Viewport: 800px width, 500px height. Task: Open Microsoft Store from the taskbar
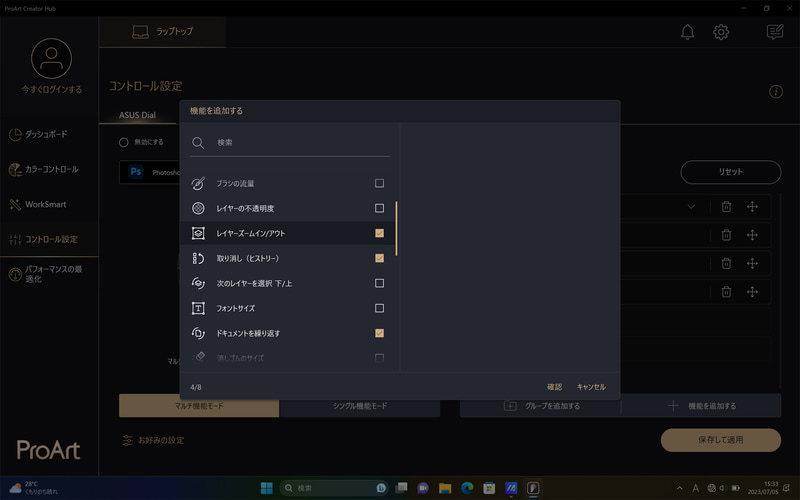[x=489, y=488]
